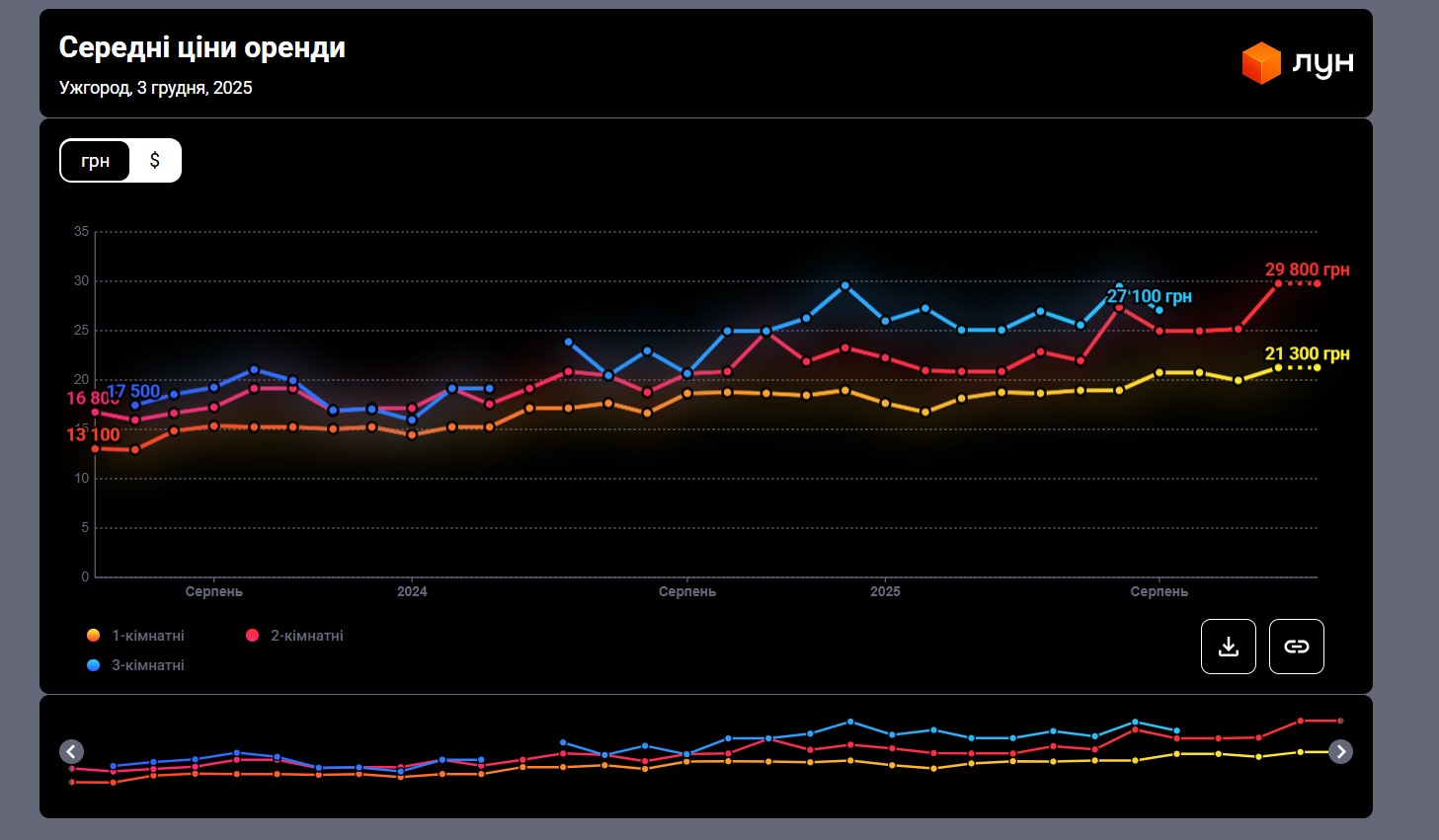The width and height of the screenshot is (1439, 840).
Task: Toggle the 1-кімнатні series in legend
Action: 147,636
